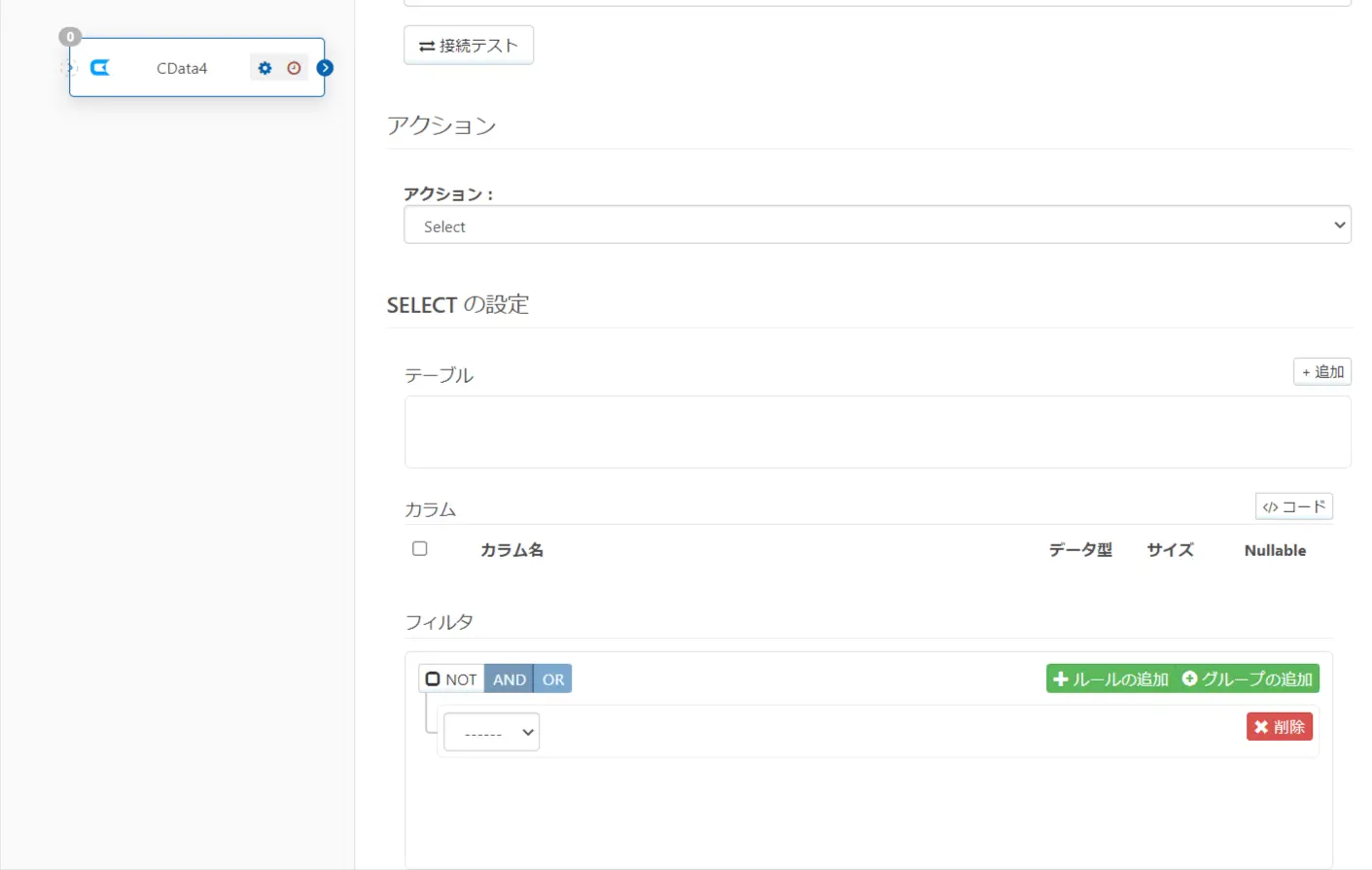This screenshot has height=870, width=1372.
Task: Click the dashed input circle on CData4 node
Action: point(68,68)
